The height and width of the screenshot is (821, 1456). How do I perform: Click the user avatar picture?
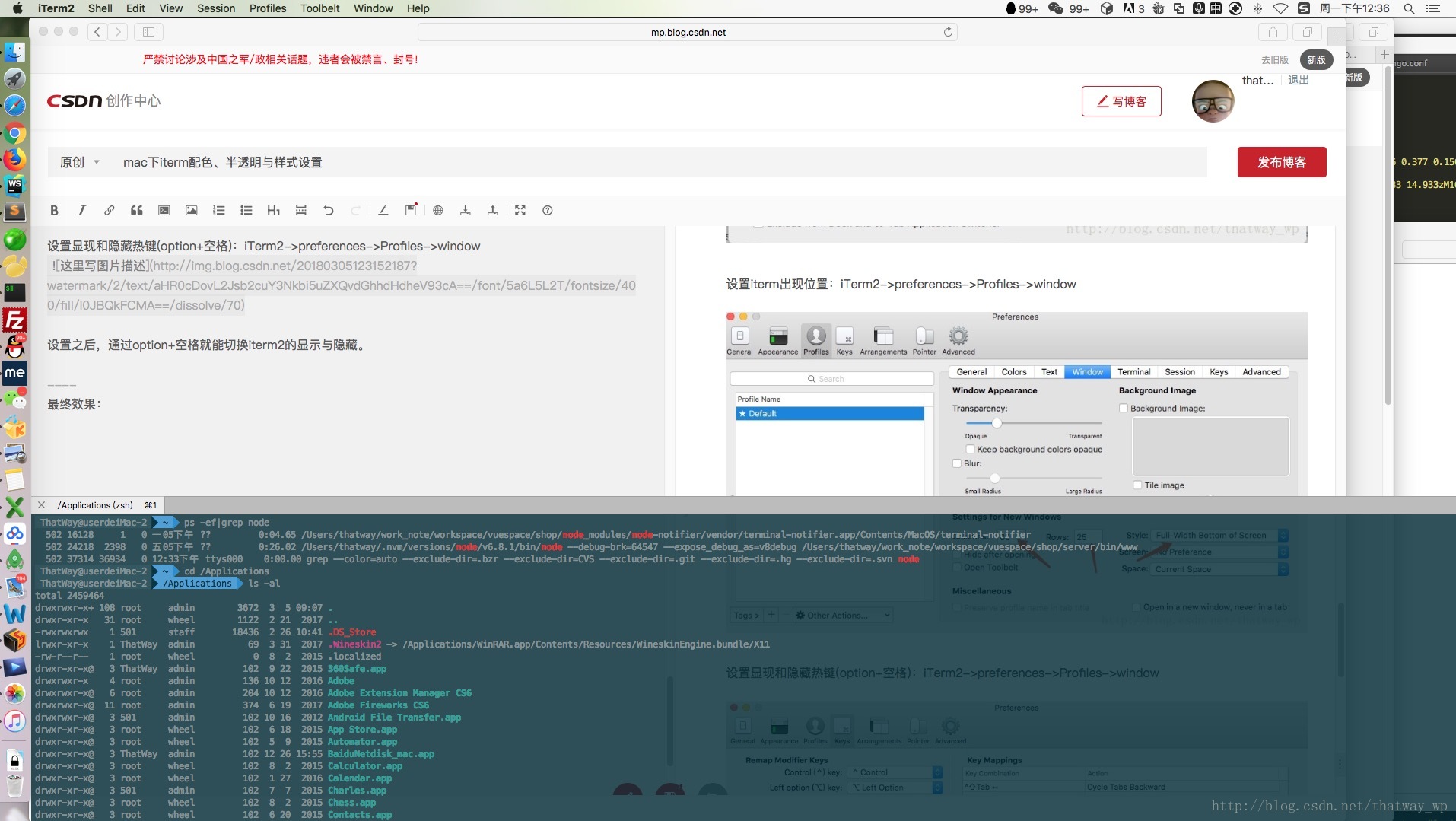[x=1213, y=101]
